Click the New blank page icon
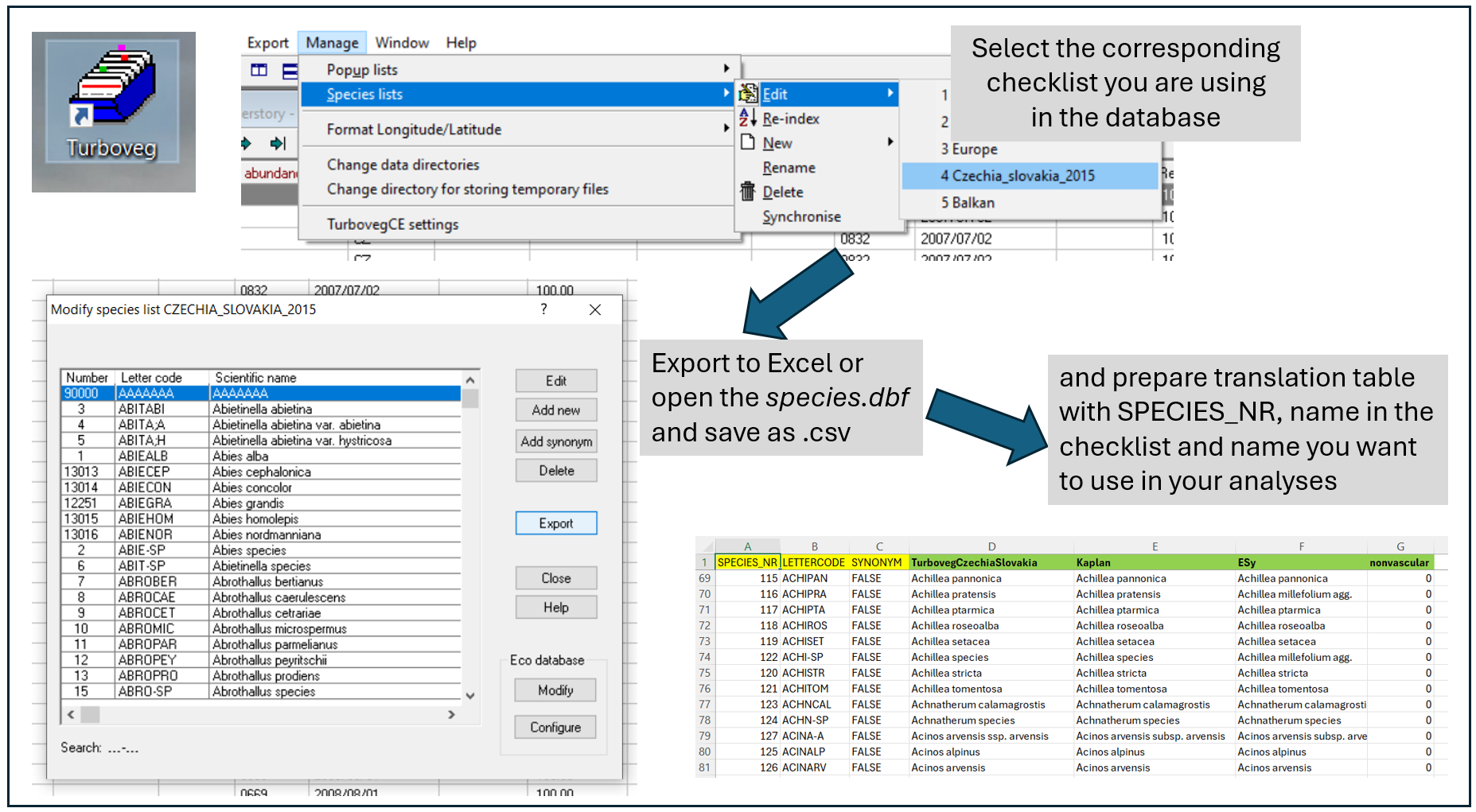Image resolution: width=1476 pixels, height=812 pixels. tap(747, 143)
